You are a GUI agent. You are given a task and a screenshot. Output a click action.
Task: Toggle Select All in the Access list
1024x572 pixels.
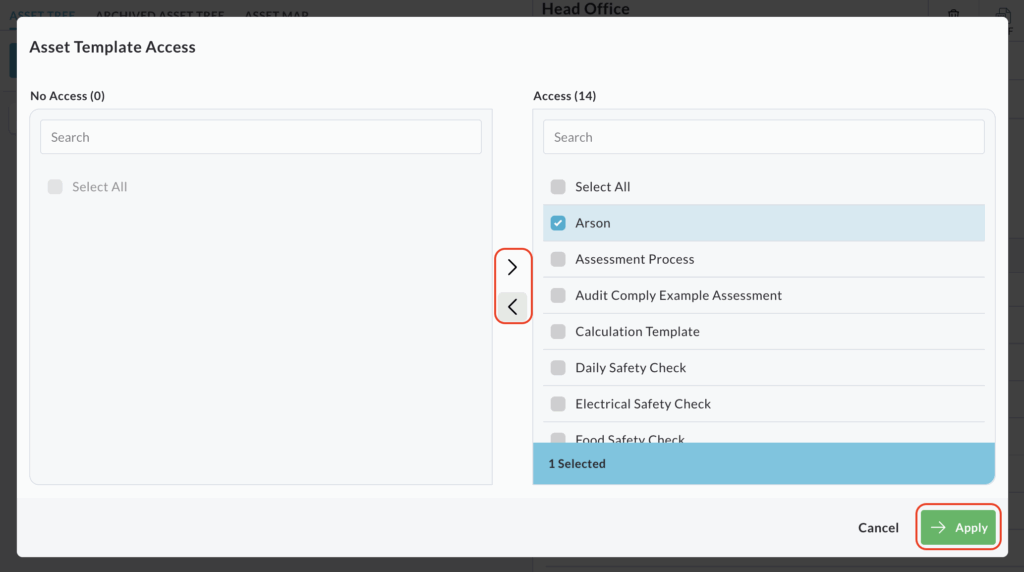coord(558,187)
